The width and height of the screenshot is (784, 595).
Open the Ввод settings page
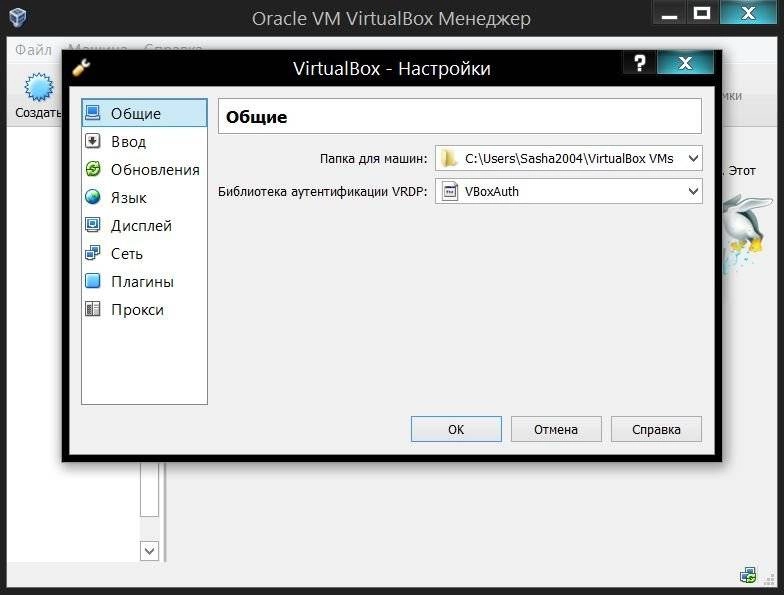pyautogui.click(x=144, y=141)
